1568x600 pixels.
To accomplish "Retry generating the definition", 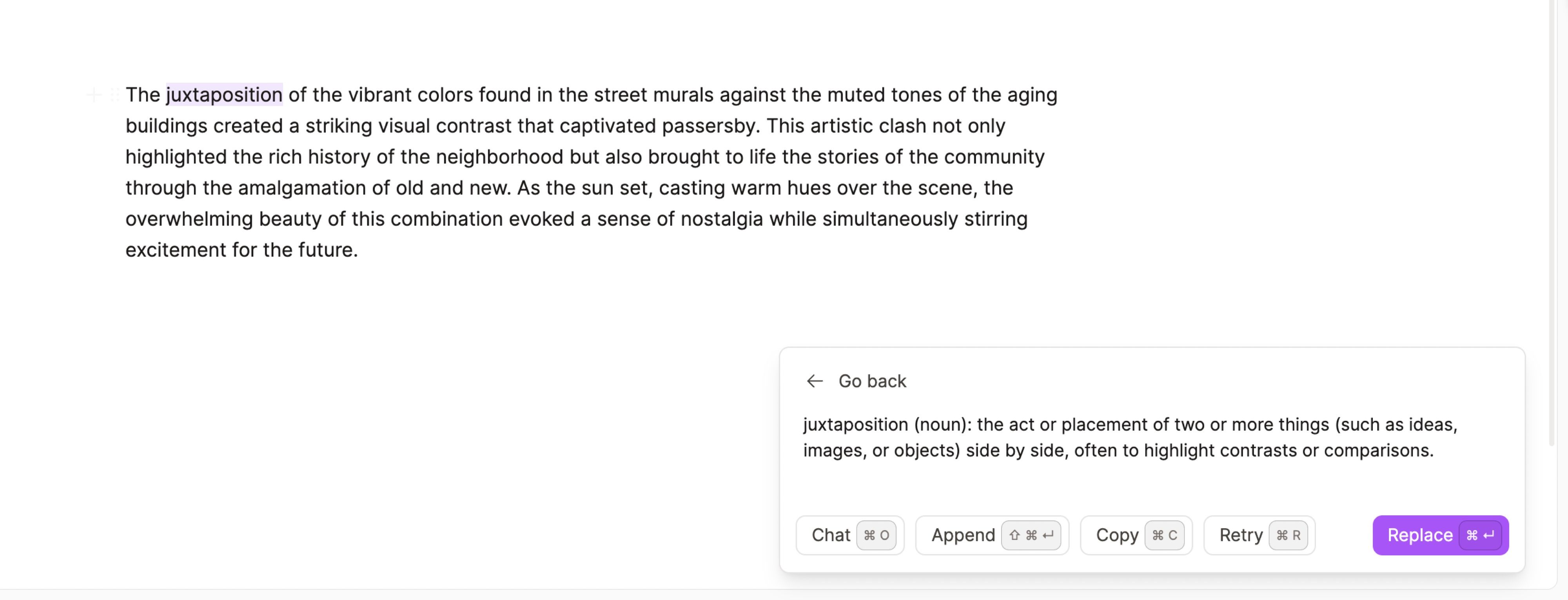I will point(1241,535).
